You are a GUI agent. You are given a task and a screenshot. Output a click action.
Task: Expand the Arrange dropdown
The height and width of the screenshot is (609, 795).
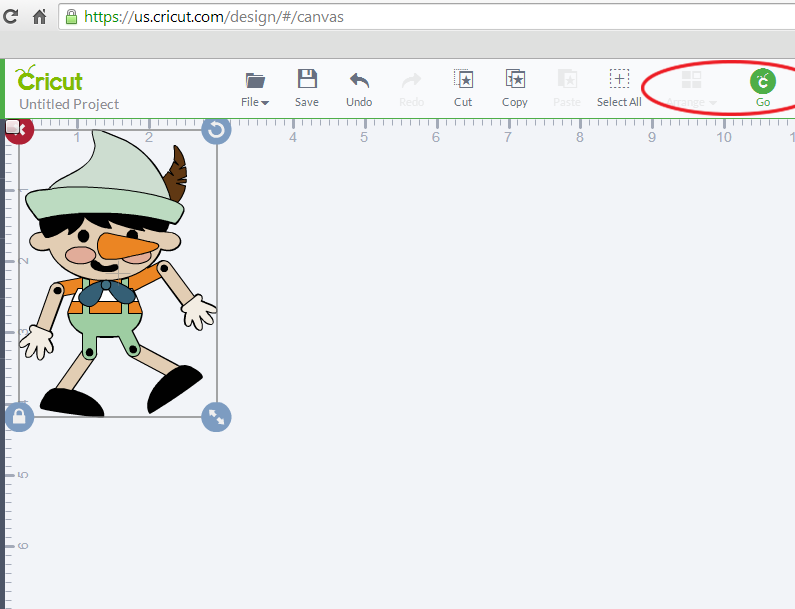pos(691,89)
